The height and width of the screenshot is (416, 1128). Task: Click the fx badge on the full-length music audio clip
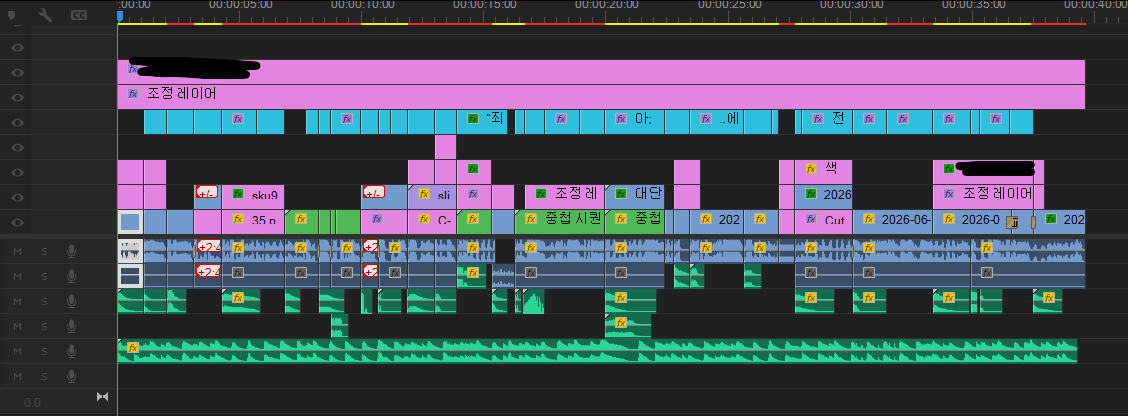click(132, 348)
